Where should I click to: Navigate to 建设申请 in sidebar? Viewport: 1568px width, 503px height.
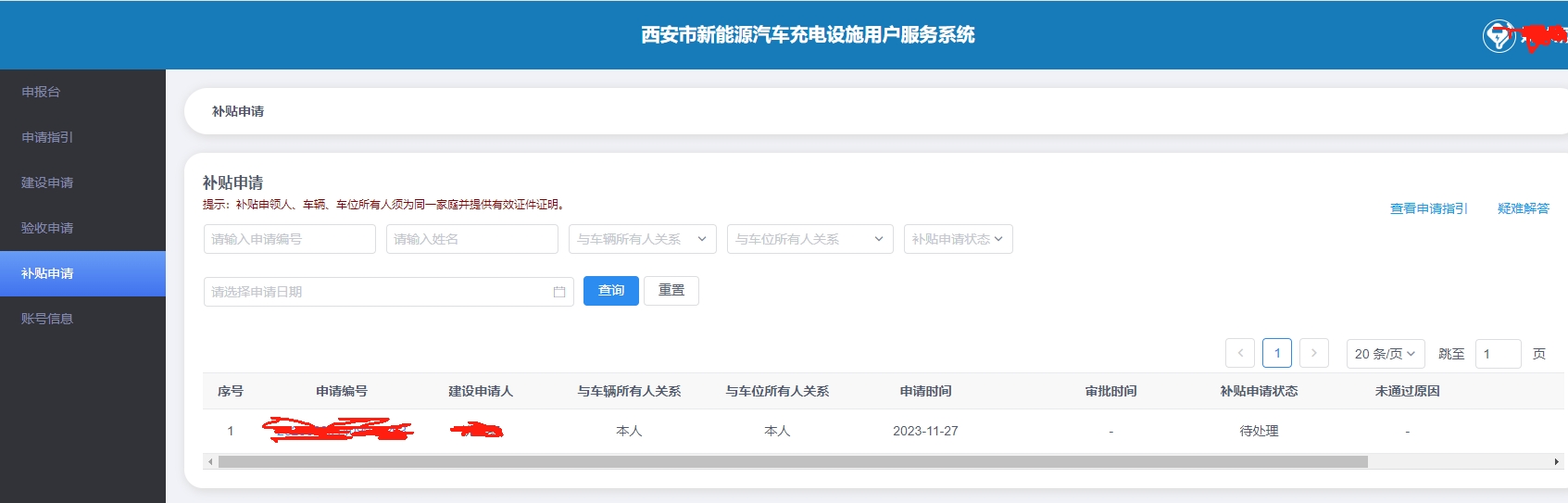pos(47,182)
